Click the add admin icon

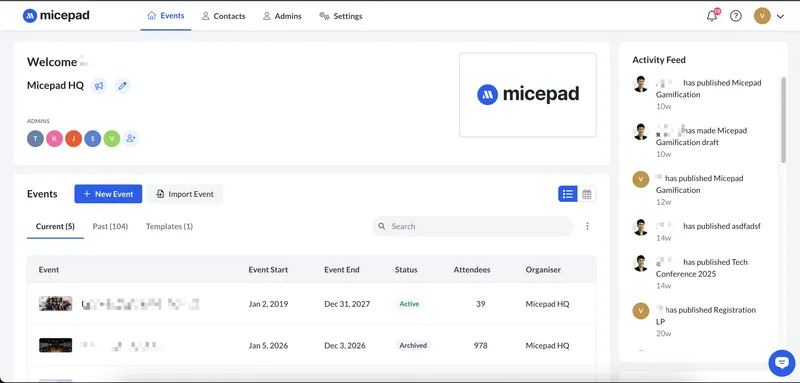[x=131, y=138]
